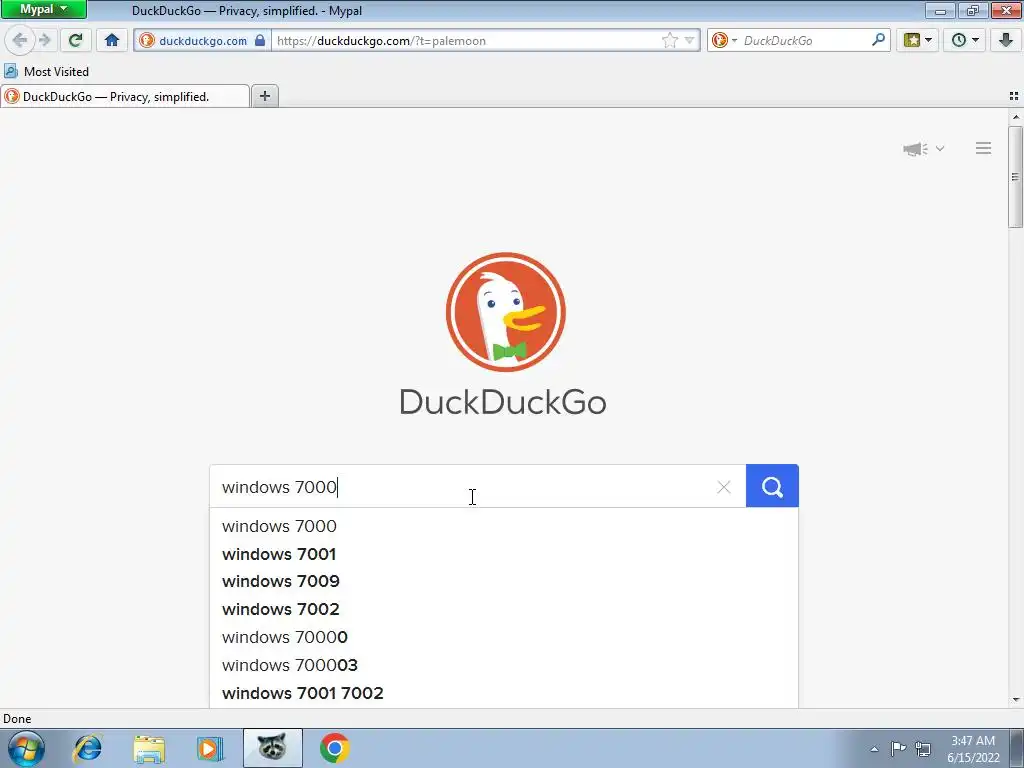Launch Google Chrome from taskbar
The width and height of the screenshot is (1024, 768).
click(334, 748)
